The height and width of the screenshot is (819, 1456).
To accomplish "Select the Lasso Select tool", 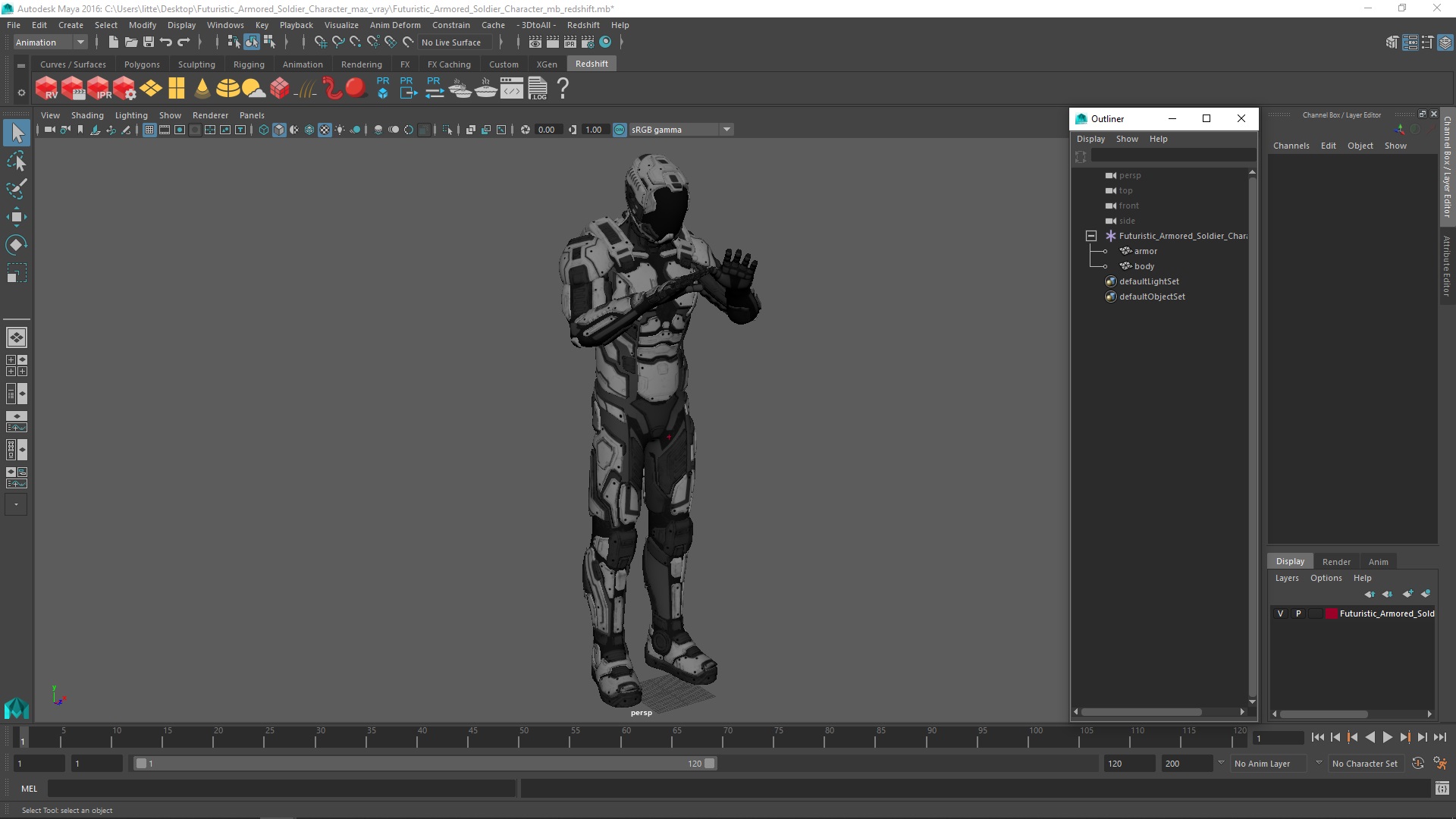I will pyautogui.click(x=17, y=161).
